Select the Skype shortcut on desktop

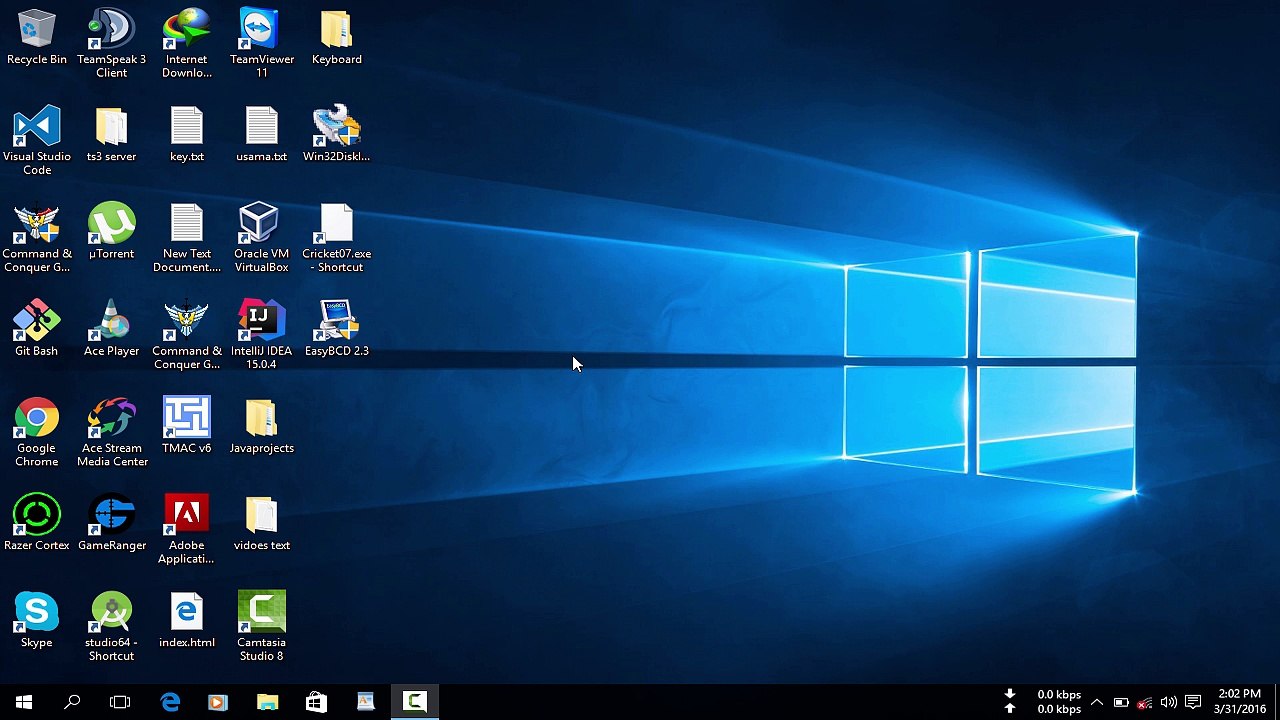click(37, 614)
